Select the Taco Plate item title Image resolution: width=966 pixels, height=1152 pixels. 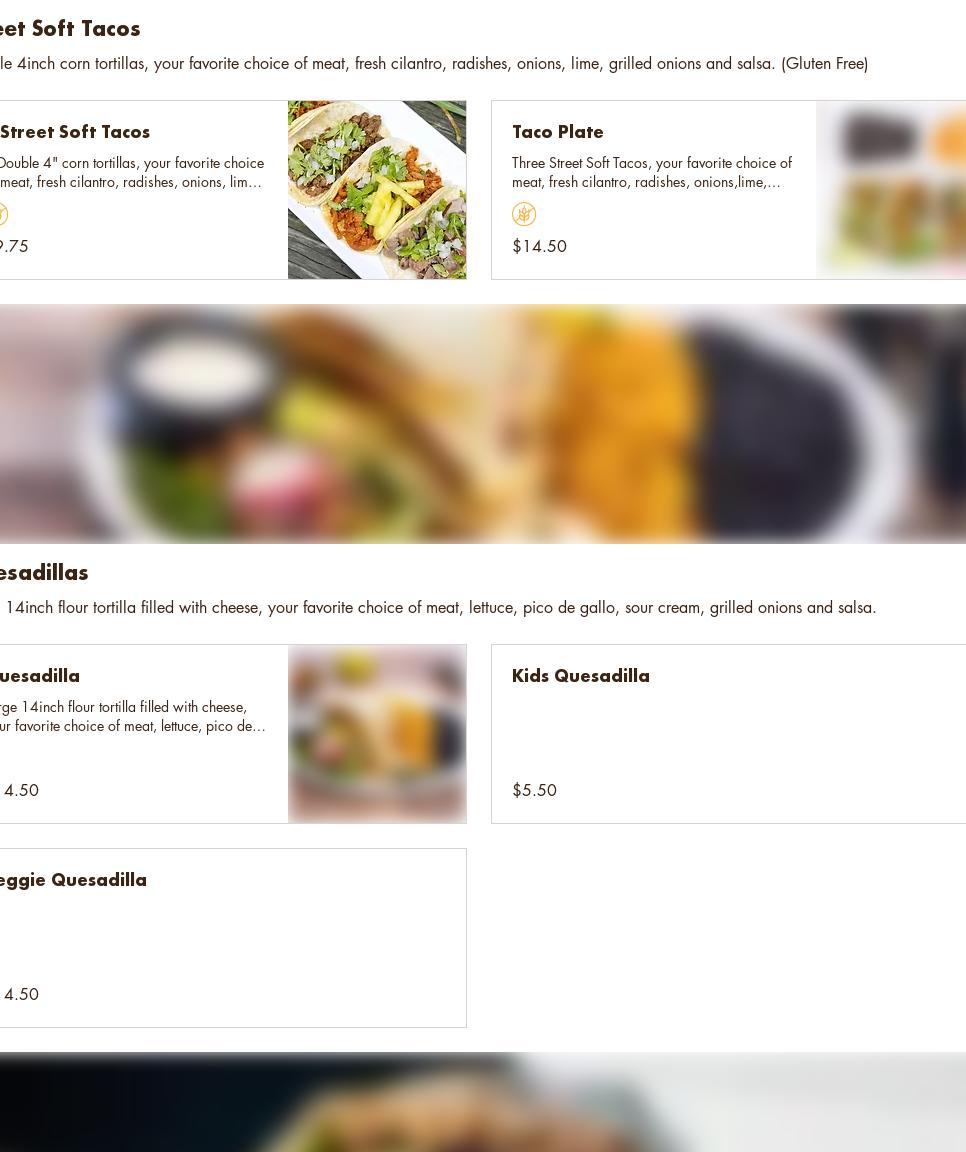[558, 132]
